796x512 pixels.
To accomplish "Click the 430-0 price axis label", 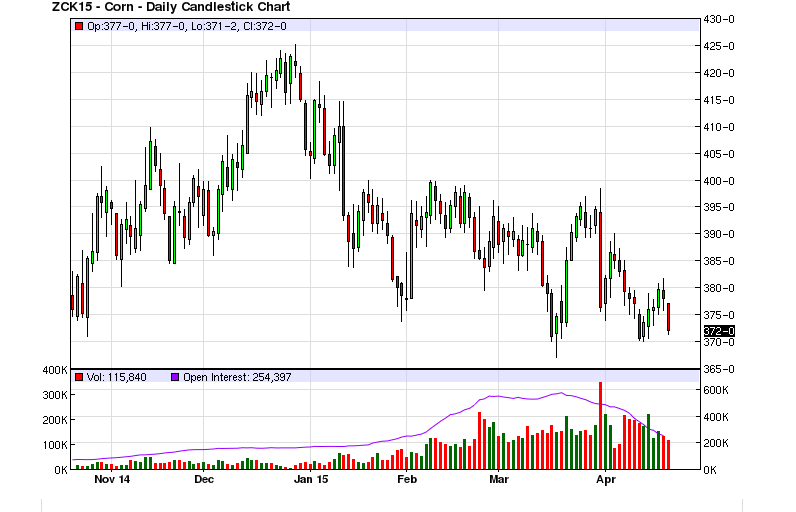I will [719, 20].
